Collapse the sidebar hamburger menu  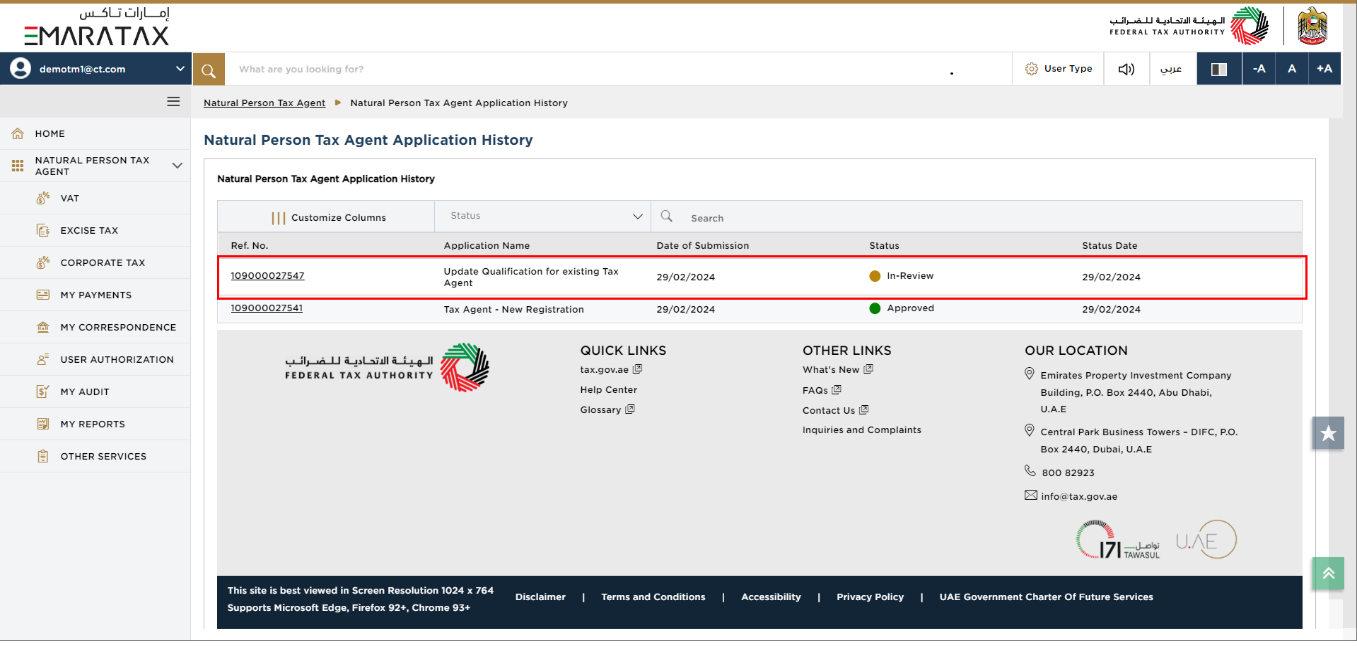point(173,101)
